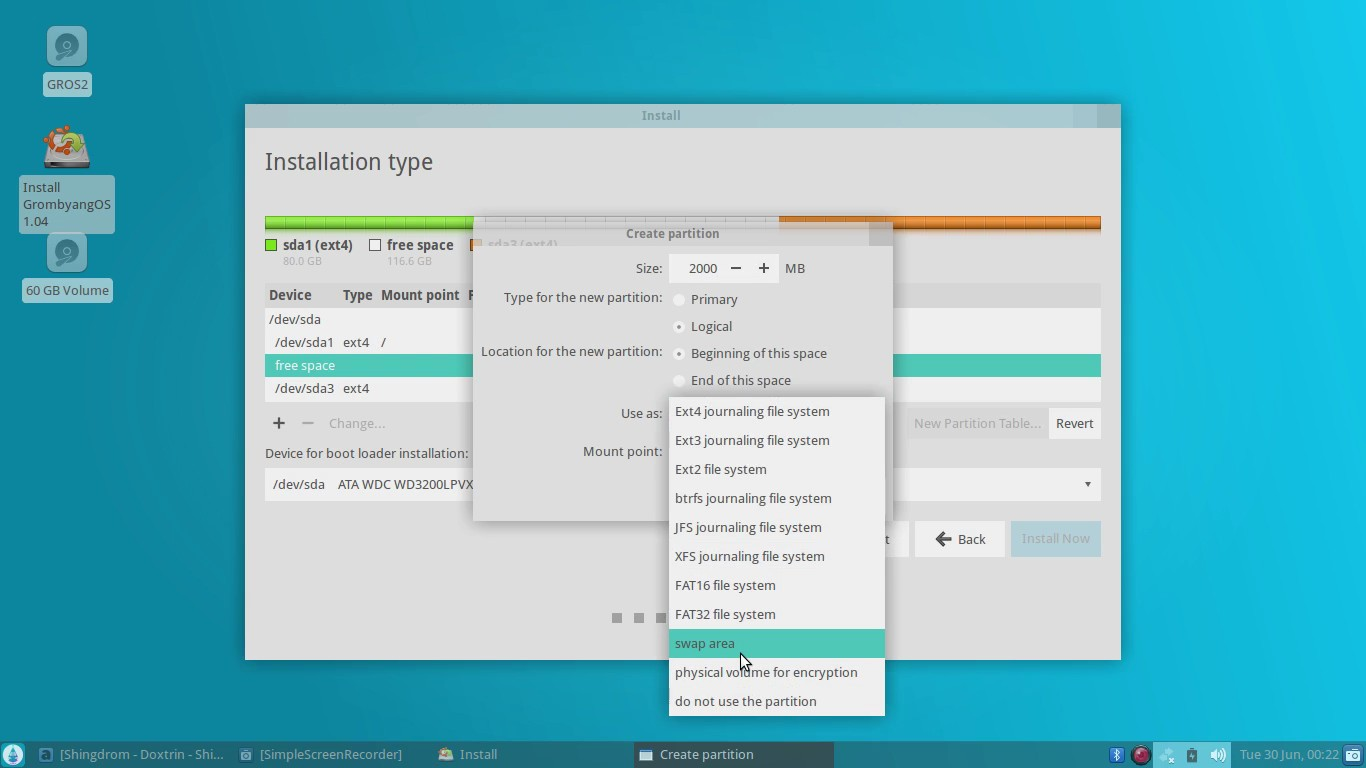The width and height of the screenshot is (1366, 768).
Task: Select Ext4 journaling file system option
Action: point(777,412)
